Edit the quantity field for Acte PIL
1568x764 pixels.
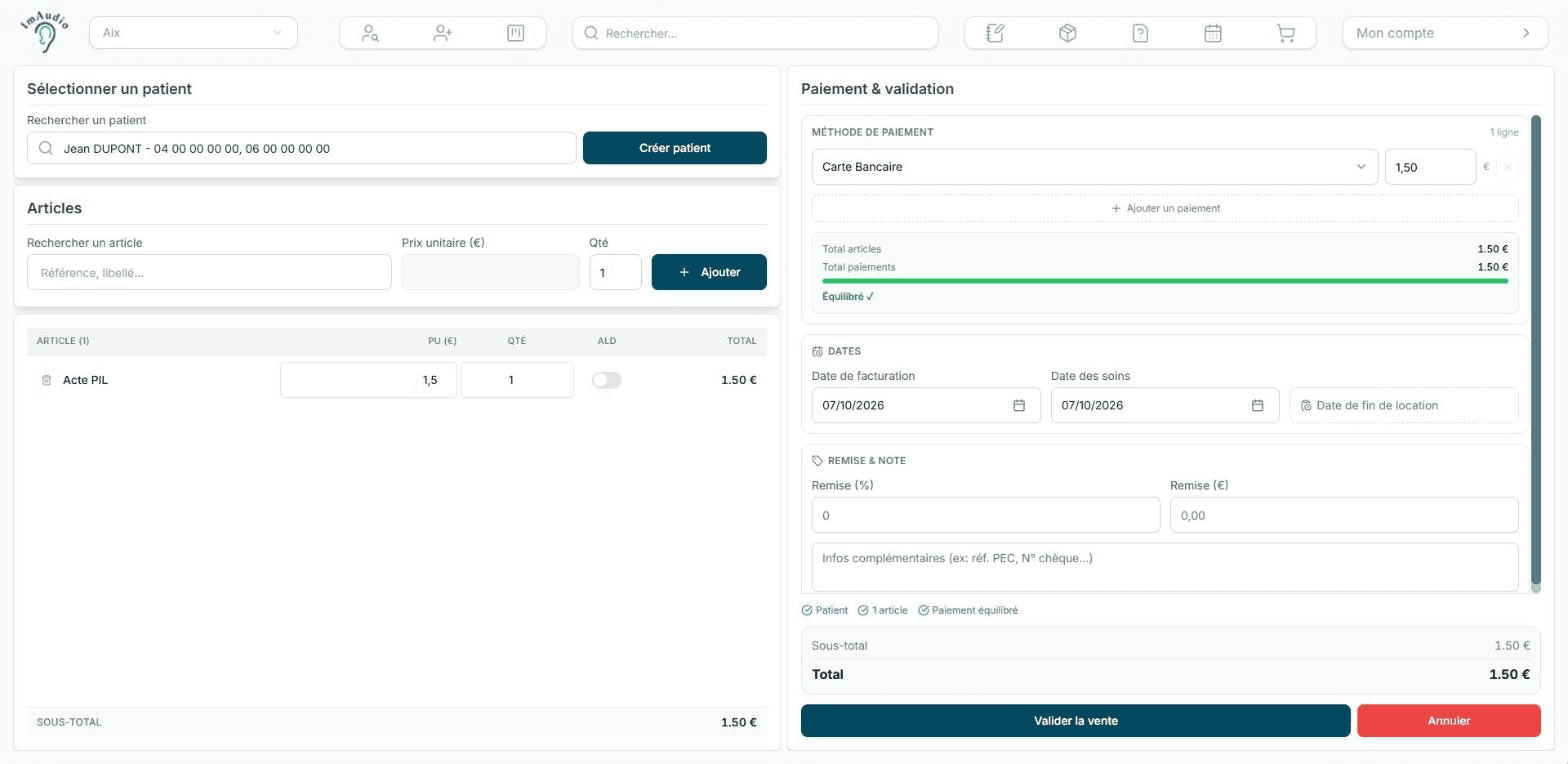tap(517, 380)
